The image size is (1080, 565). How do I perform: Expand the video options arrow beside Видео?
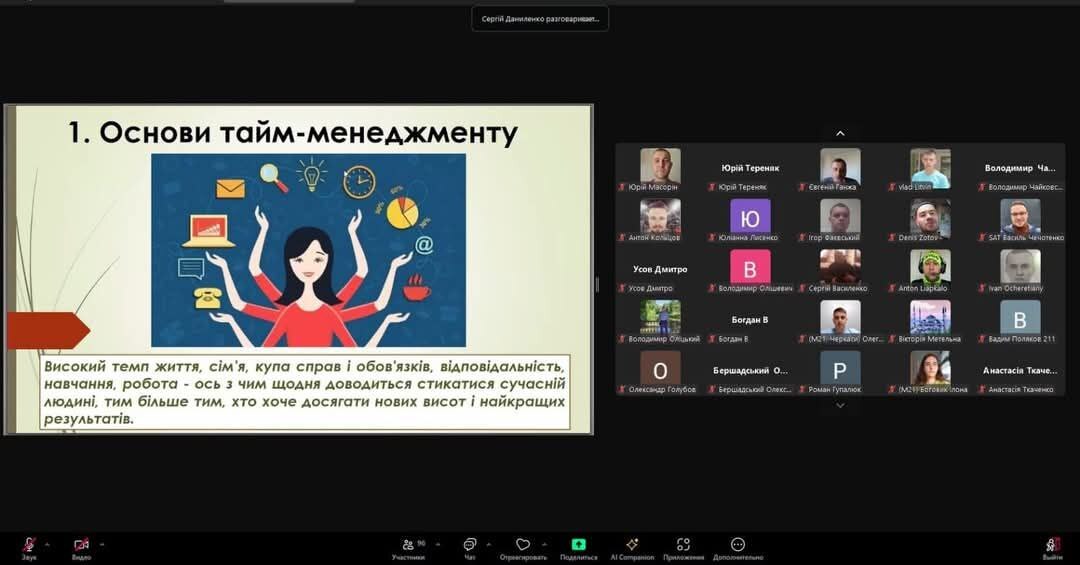(101, 544)
